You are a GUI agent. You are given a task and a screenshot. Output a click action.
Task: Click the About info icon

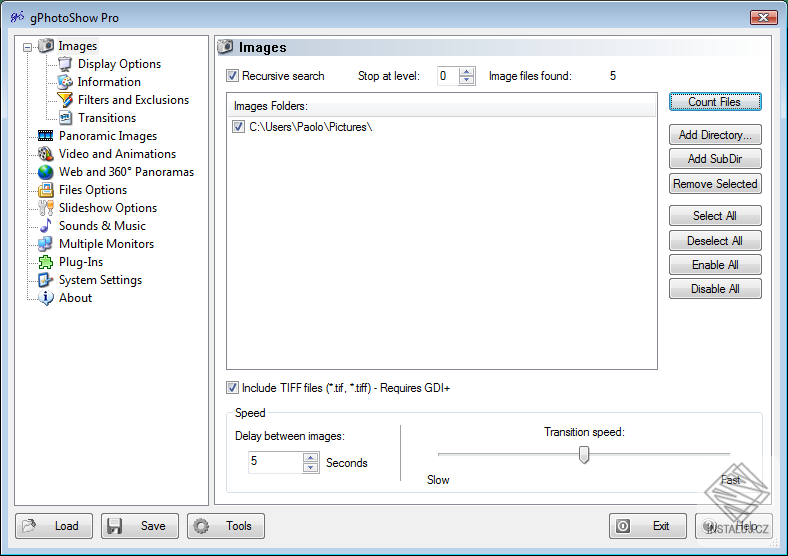tap(46, 298)
